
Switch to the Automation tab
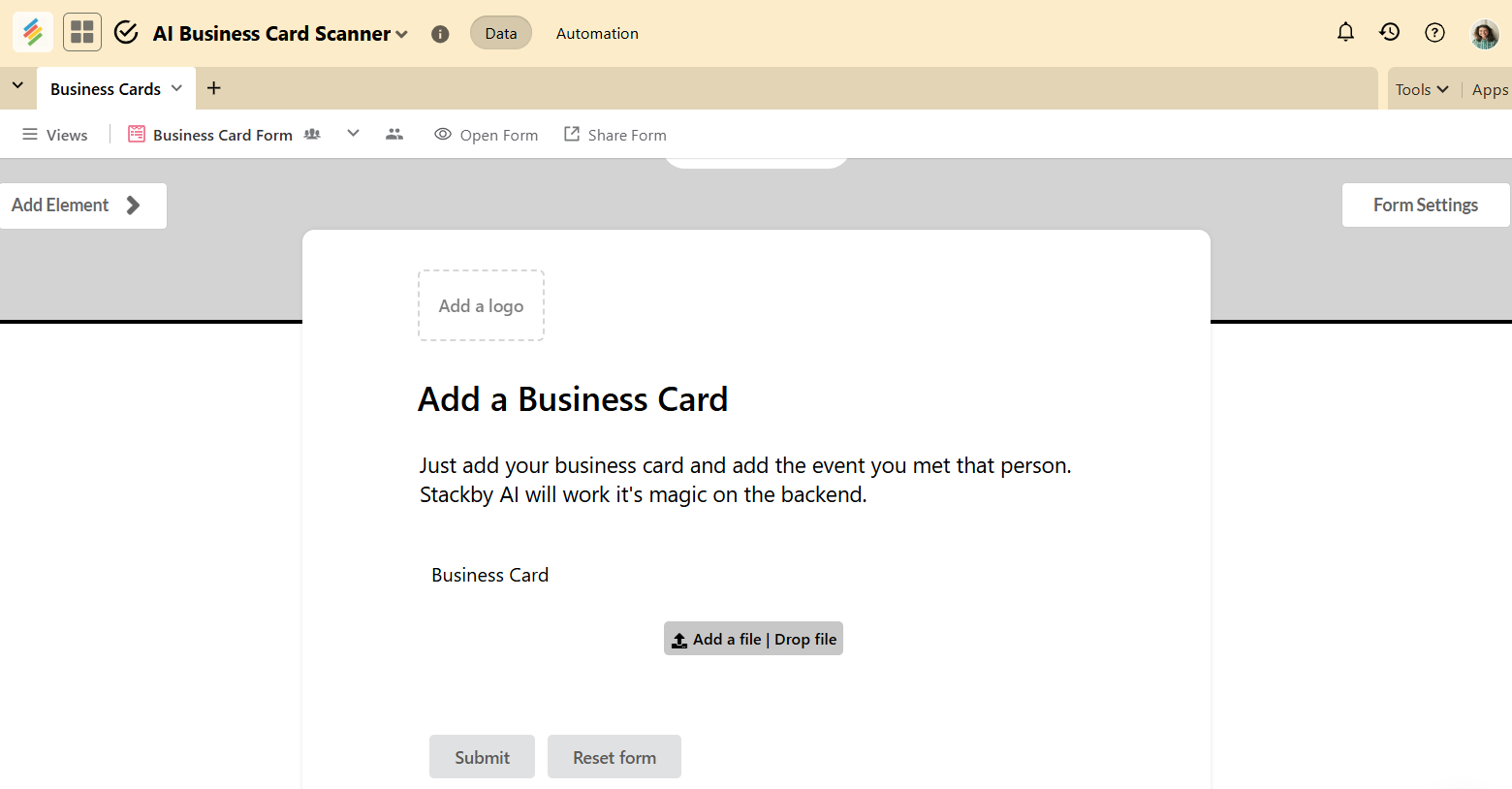596,32
